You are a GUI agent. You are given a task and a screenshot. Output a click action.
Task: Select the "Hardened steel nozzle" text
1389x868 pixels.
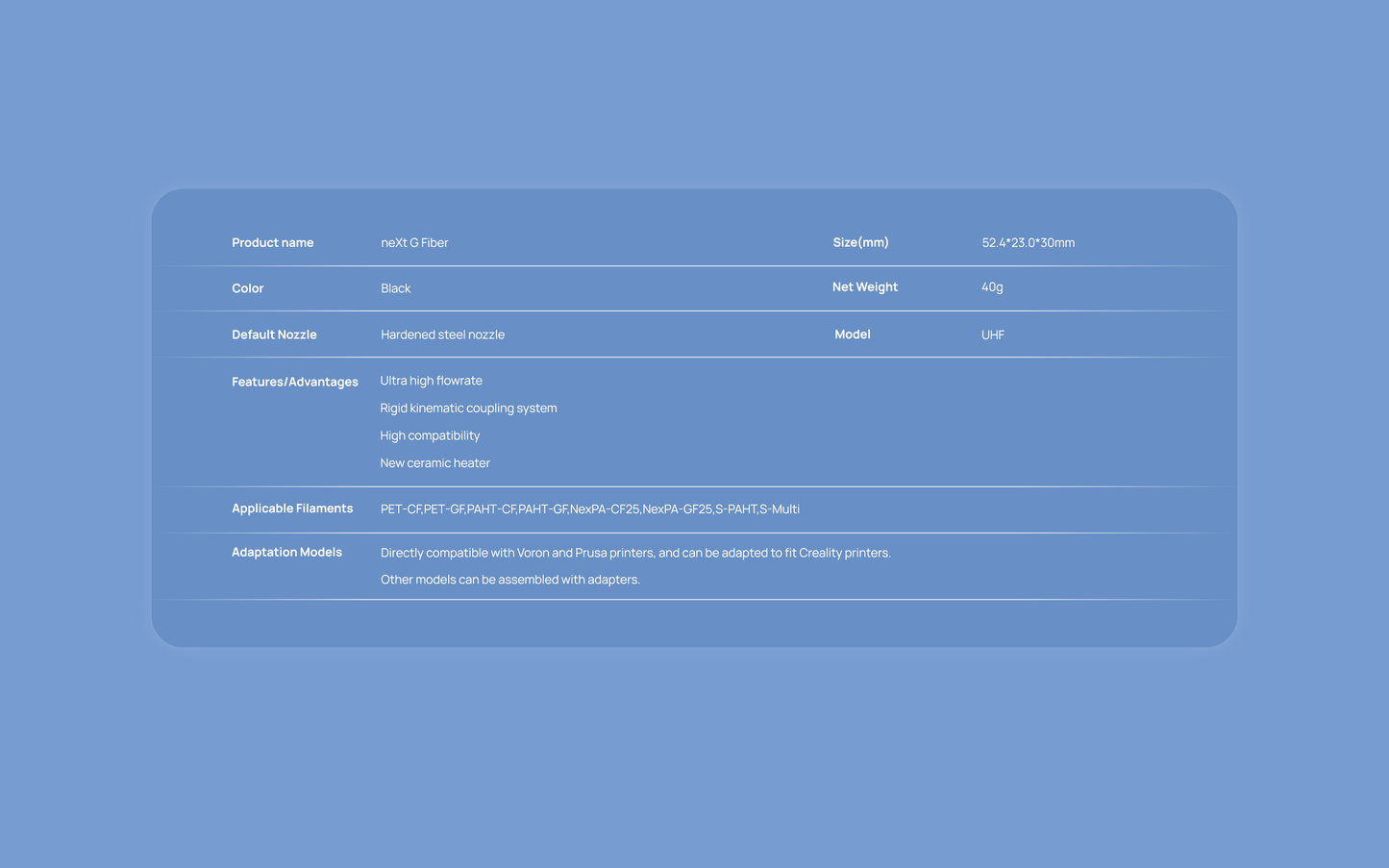(442, 335)
